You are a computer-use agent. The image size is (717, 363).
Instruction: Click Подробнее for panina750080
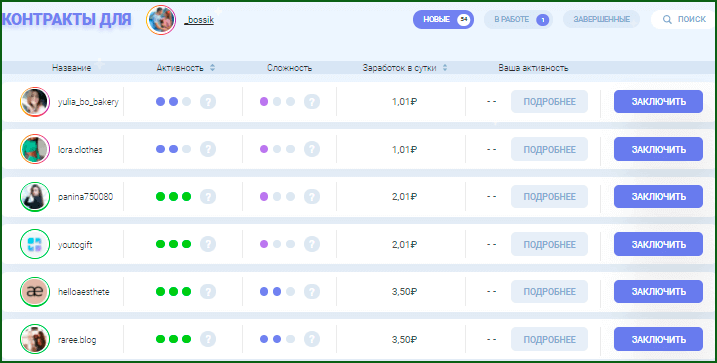[549, 197]
